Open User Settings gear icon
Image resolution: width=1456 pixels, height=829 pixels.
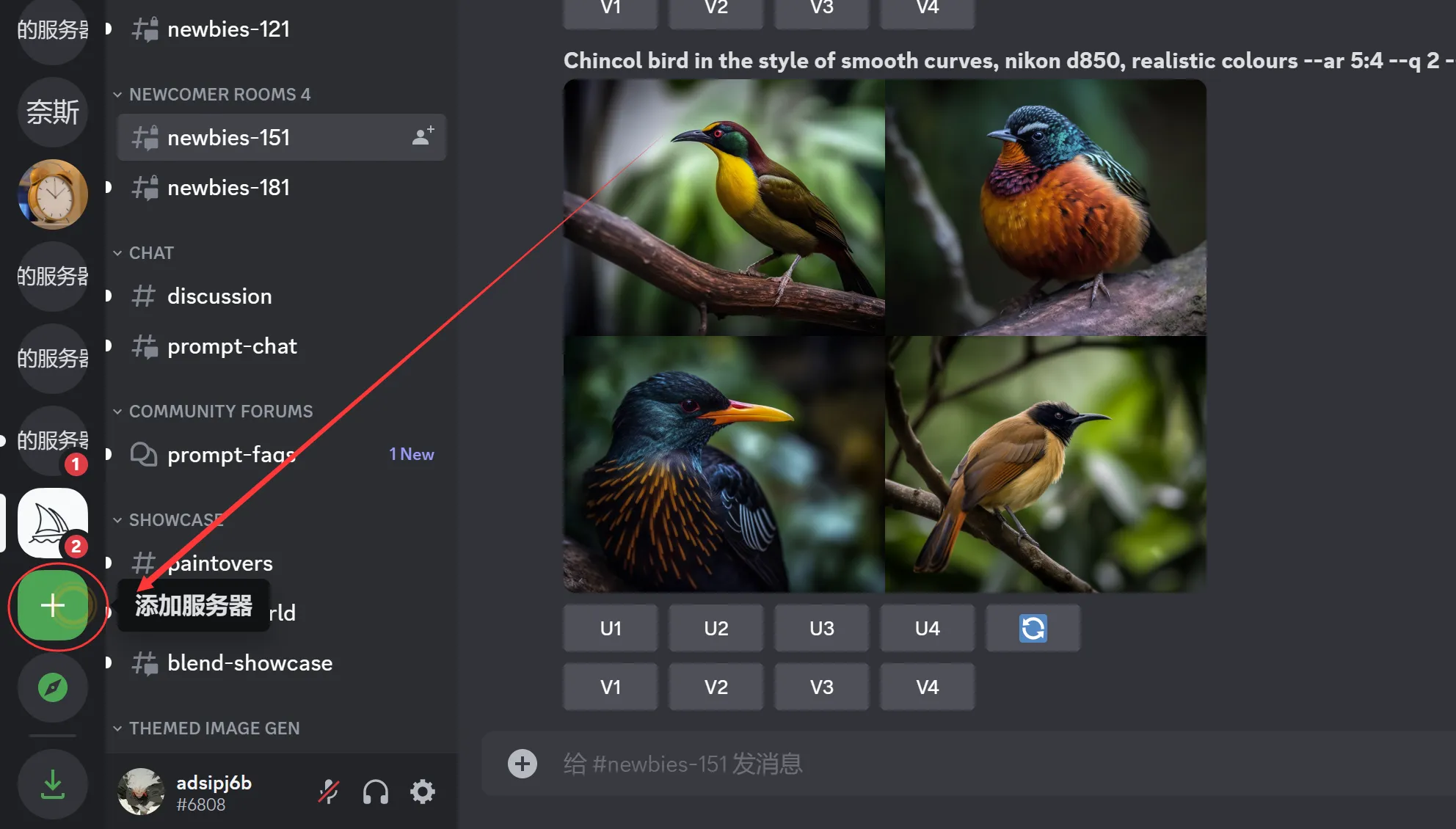[x=423, y=792]
